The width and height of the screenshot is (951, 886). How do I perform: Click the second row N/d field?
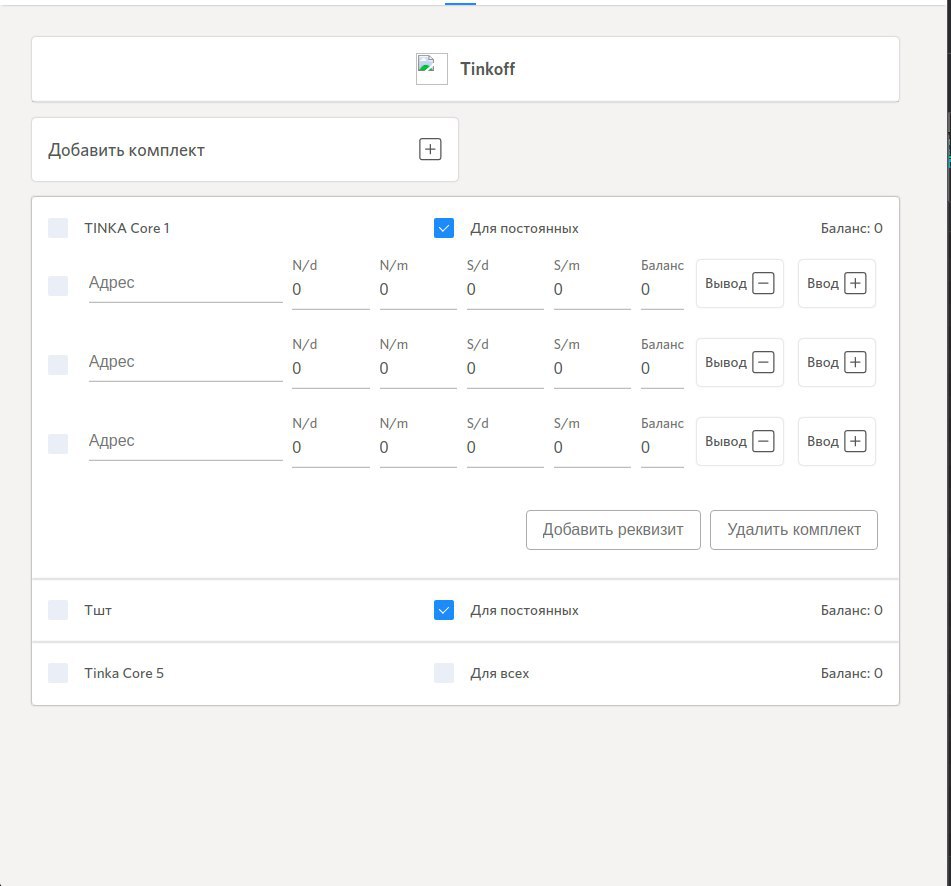pyautogui.click(x=331, y=369)
